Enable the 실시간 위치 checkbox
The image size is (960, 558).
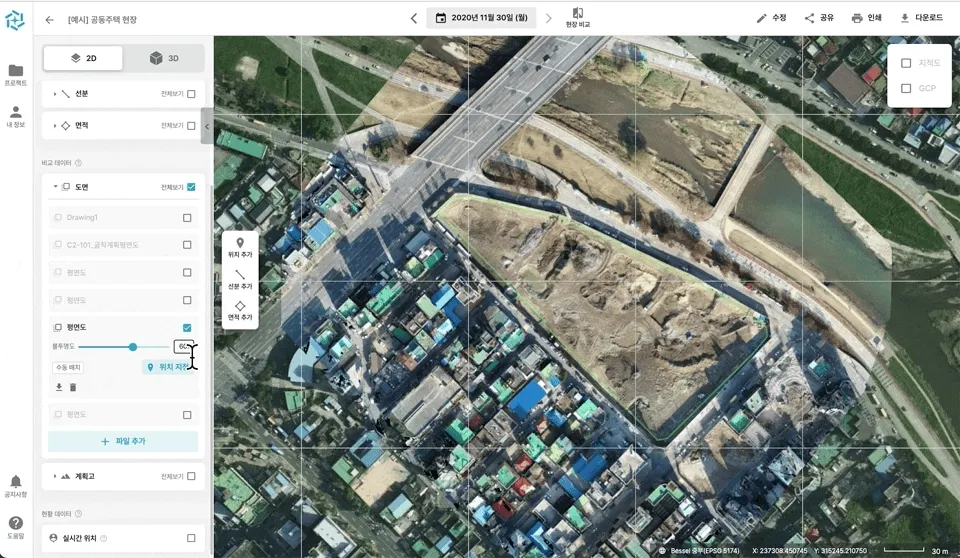(x=191, y=538)
